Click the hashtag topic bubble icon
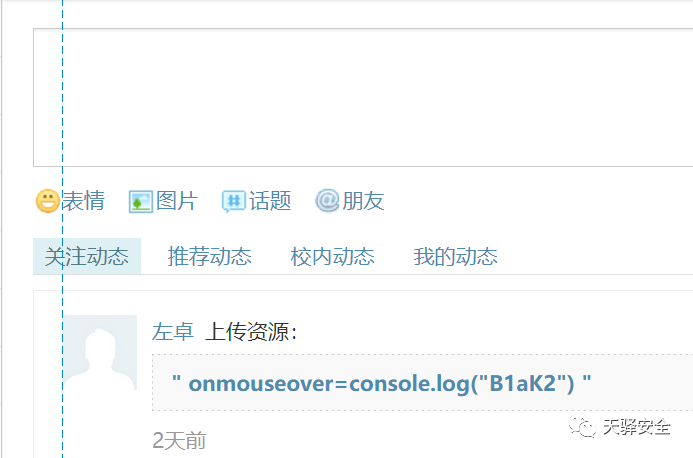Image resolution: width=693 pixels, height=458 pixels. pos(233,202)
